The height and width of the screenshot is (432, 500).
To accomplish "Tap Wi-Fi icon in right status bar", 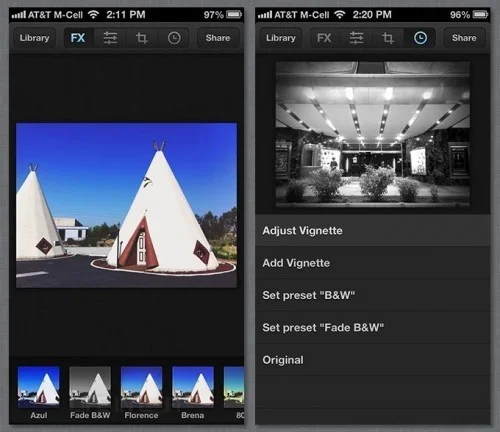I will (340, 14).
